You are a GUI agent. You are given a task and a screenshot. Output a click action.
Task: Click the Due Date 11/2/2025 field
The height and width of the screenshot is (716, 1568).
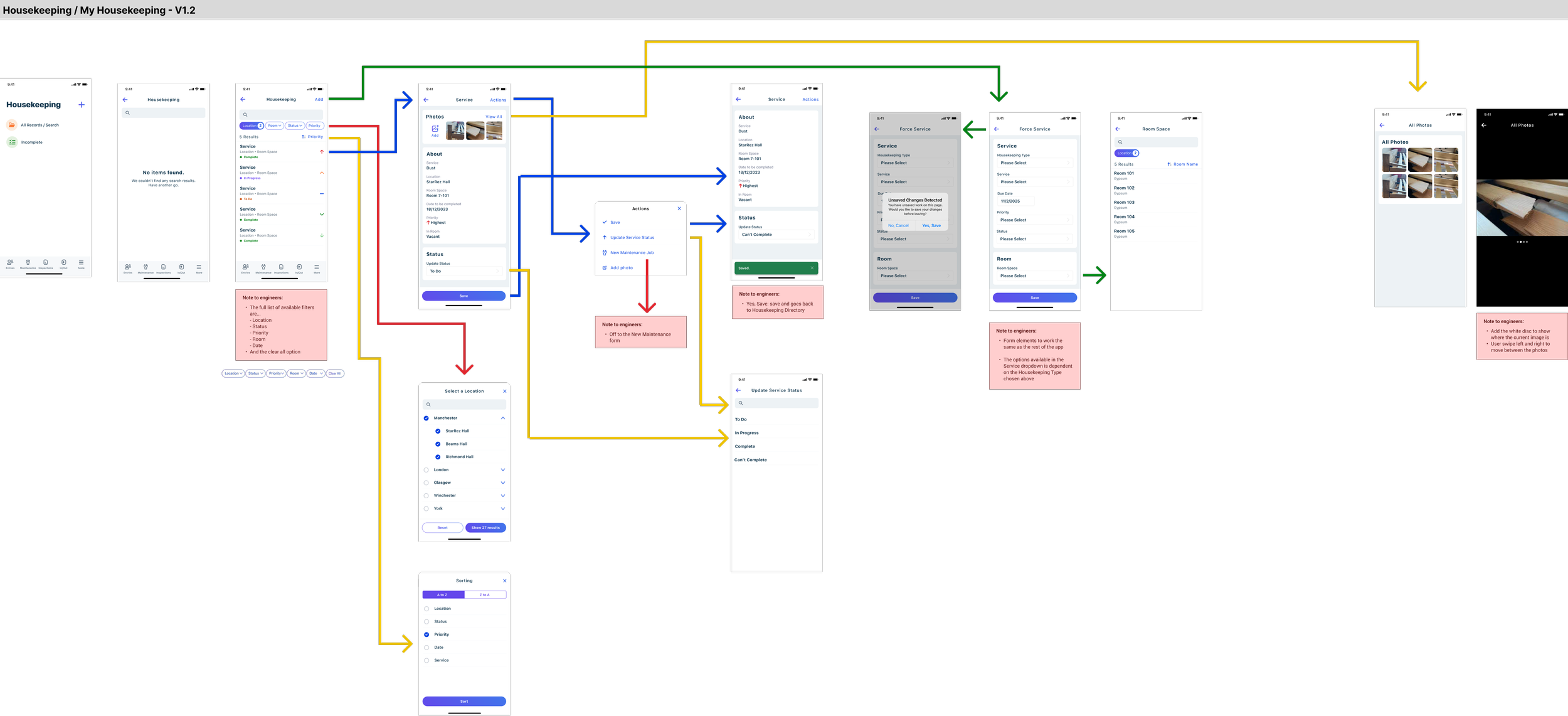click(x=1015, y=201)
